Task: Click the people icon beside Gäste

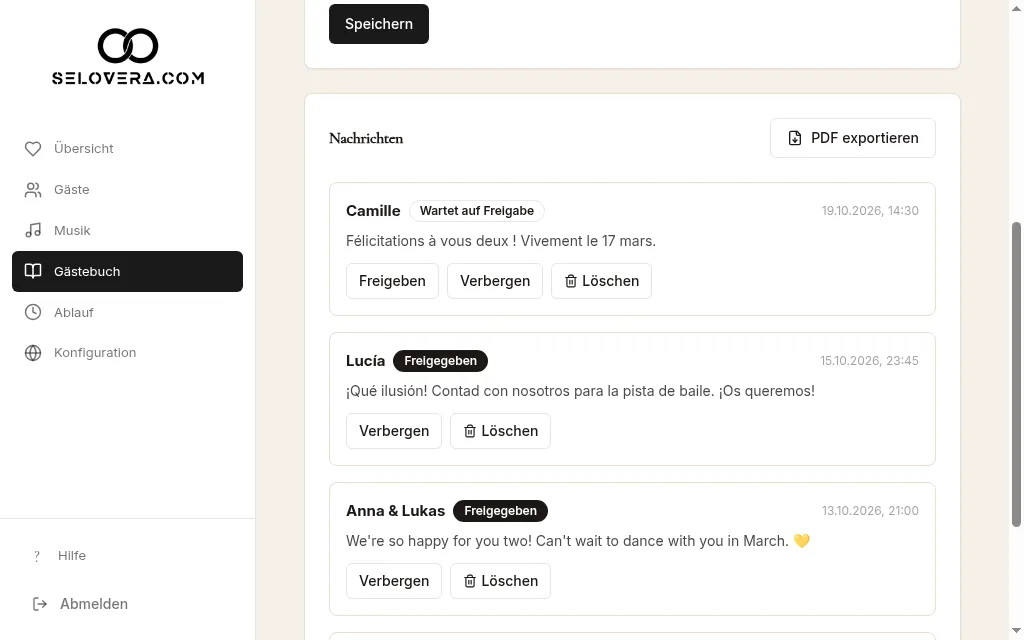Action: (x=33, y=190)
